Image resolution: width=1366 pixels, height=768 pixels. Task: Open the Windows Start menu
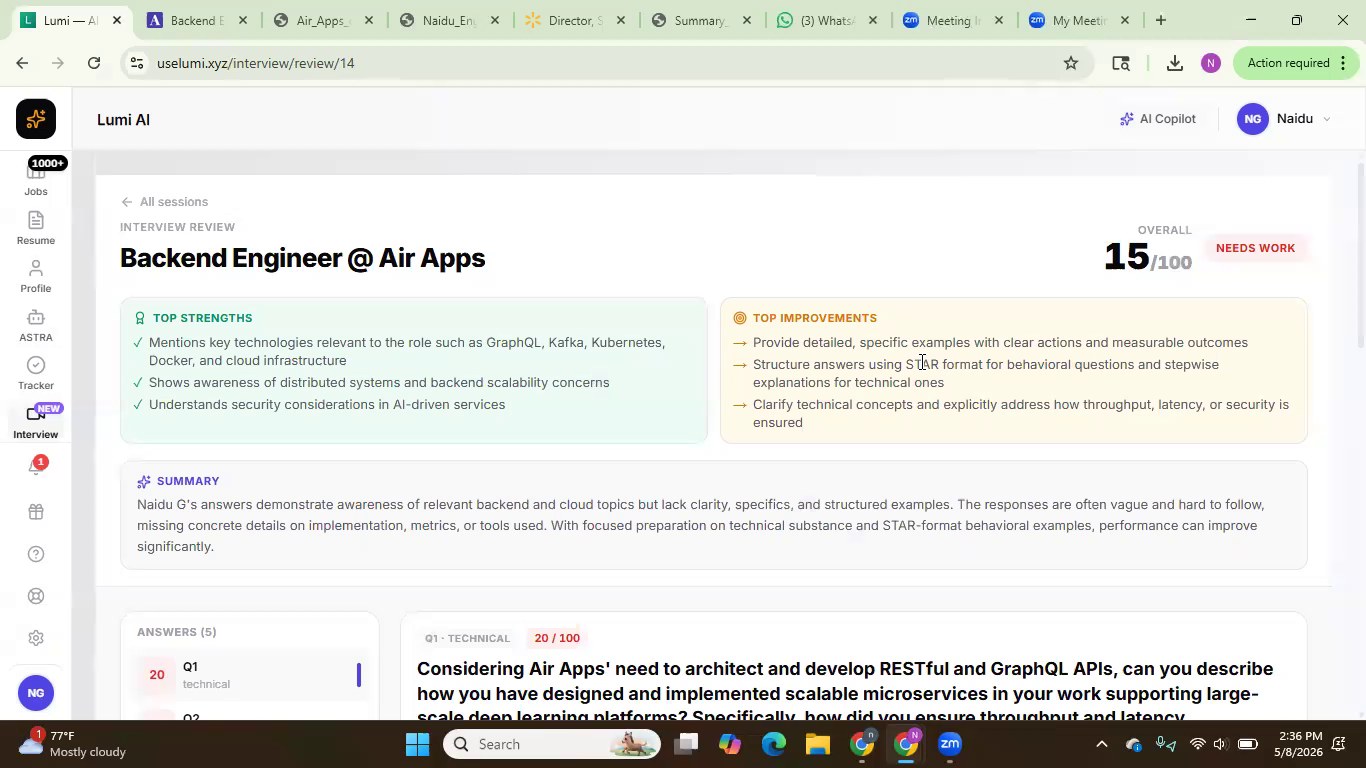point(417,744)
